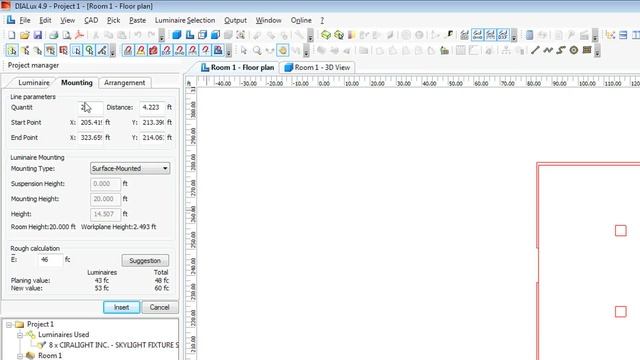Click the Open folder icon
The height and width of the screenshot is (360, 640).
pos(24,35)
